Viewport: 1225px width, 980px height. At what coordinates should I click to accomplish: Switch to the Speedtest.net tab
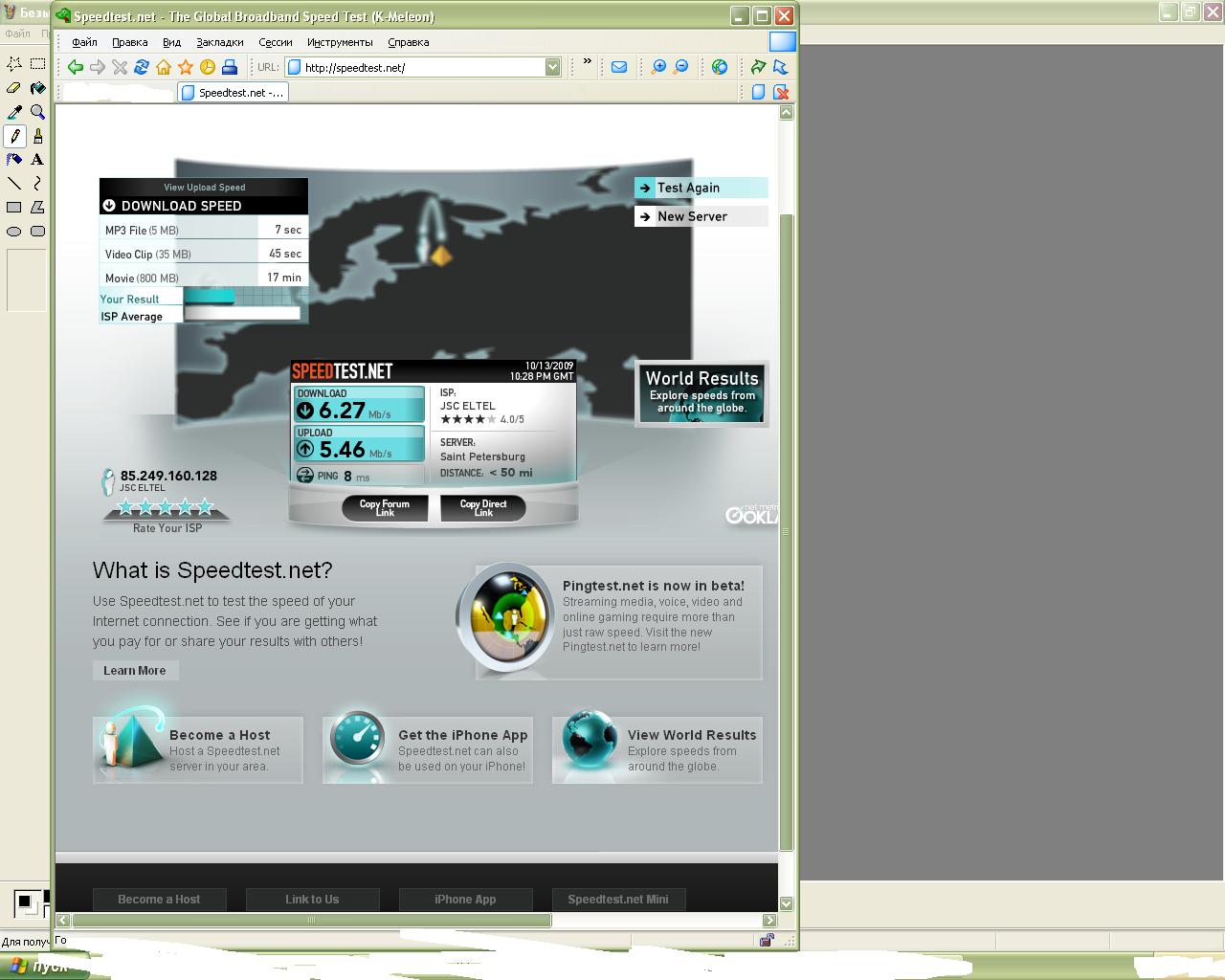coord(233,93)
